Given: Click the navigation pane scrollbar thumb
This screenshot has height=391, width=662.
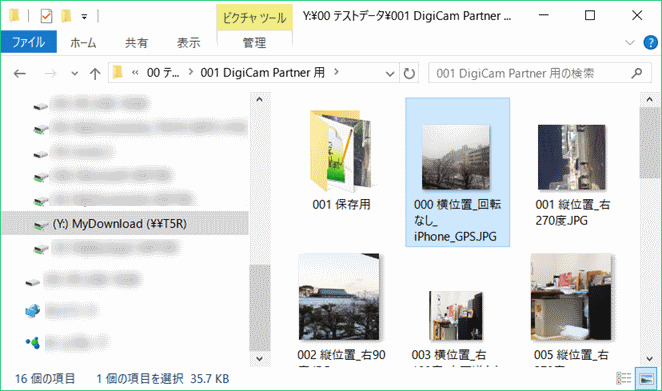Looking at the screenshot, I should tap(260, 308).
